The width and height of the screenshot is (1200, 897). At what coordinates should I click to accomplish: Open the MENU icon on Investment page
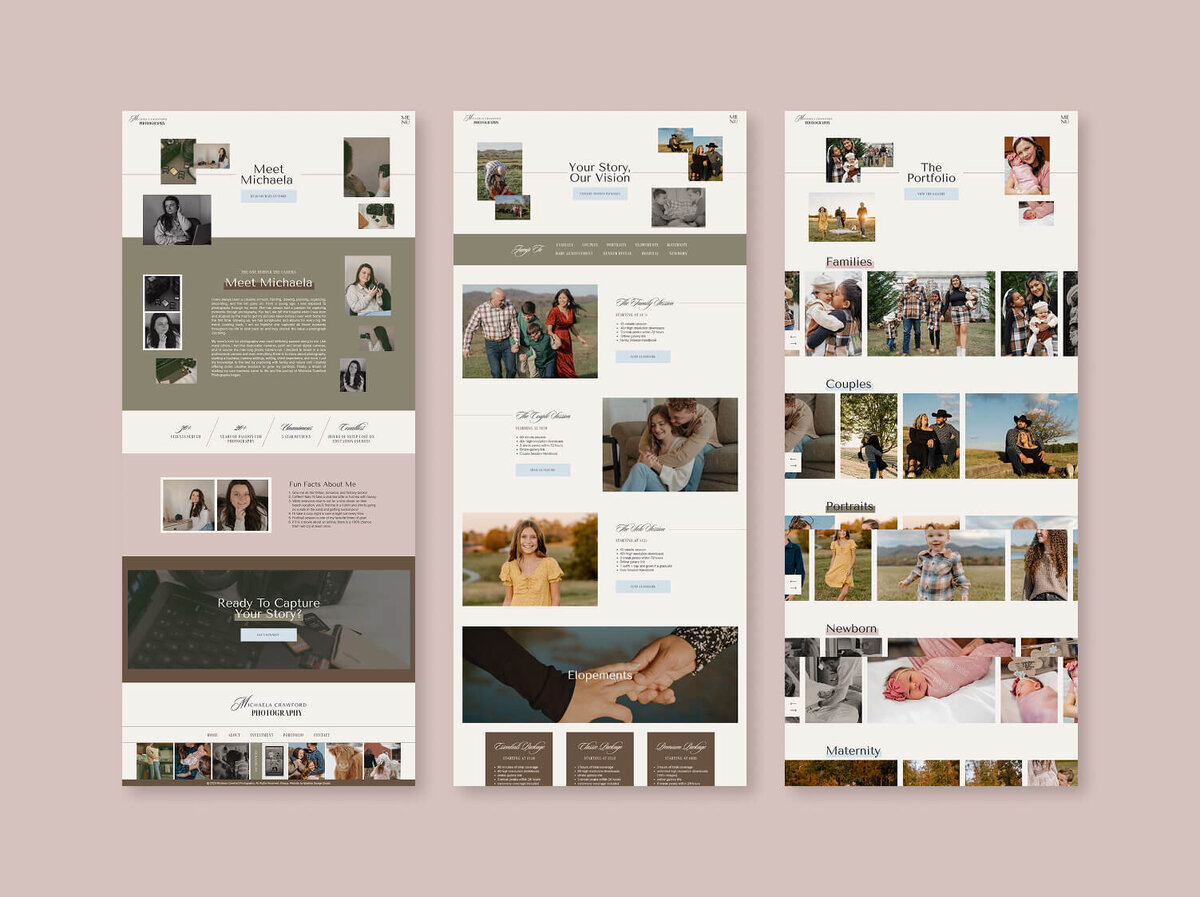pos(733,119)
